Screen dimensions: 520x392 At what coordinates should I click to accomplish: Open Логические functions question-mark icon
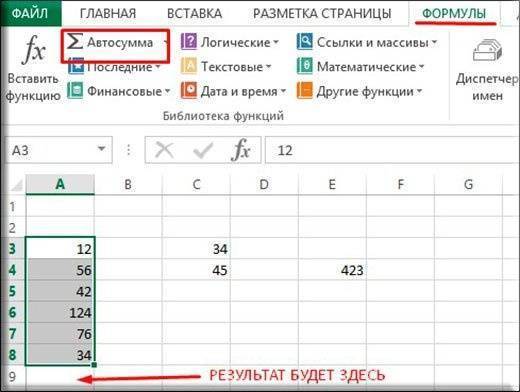click(189, 42)
